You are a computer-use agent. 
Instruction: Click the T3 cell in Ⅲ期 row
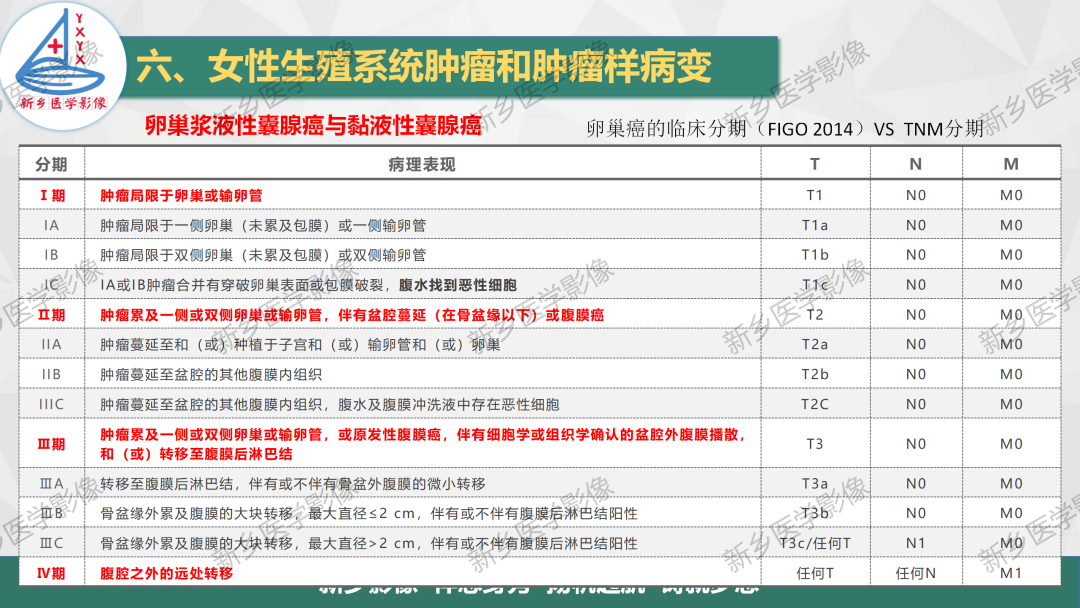tap(815, 443)
